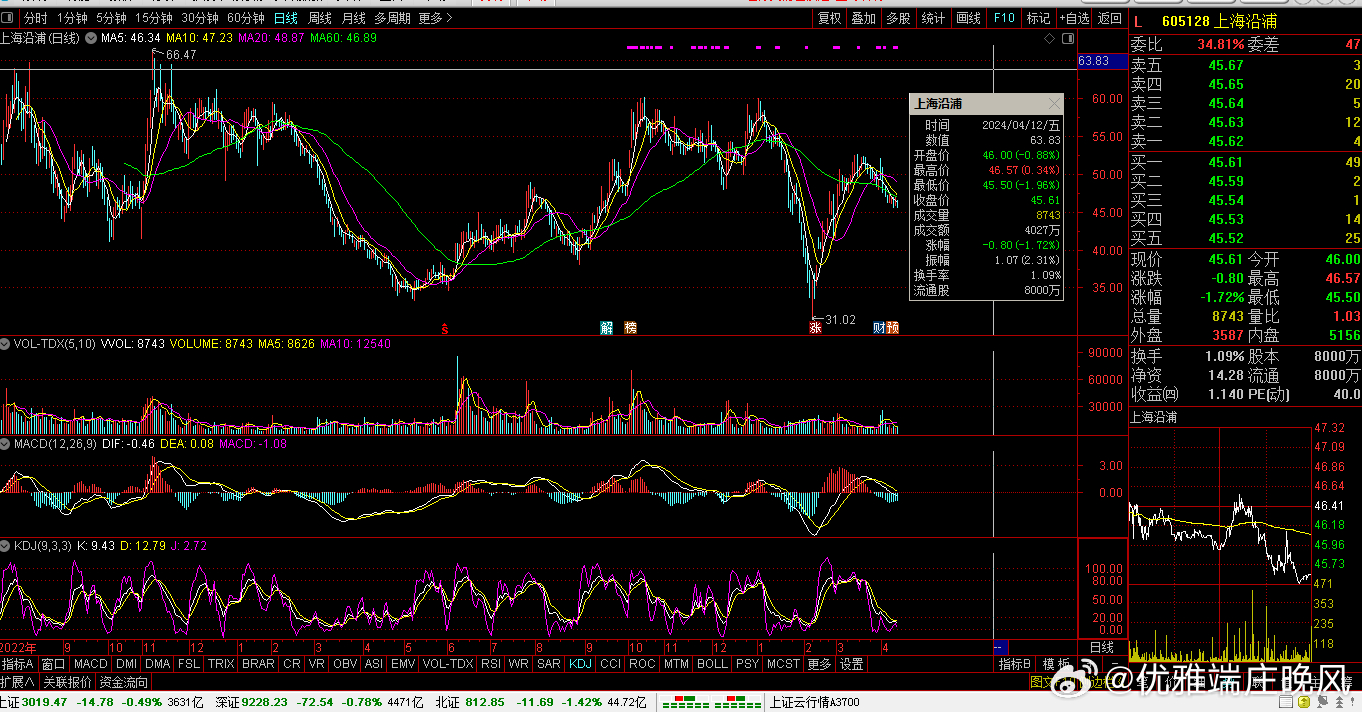Screen dimensions: 1362x712
Task: Click the 窗口 button in indicator bar
Action: tap(53, 664)
